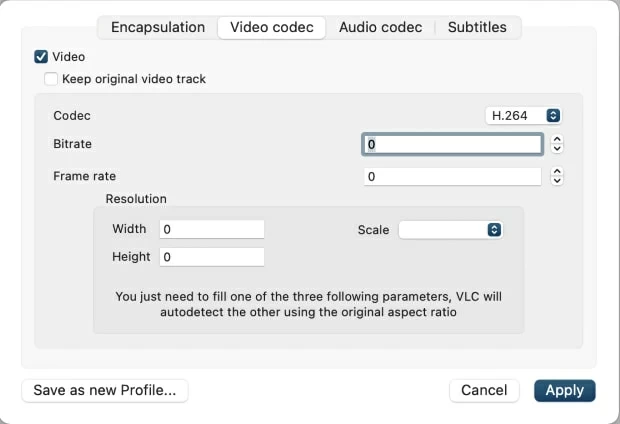Image resolution: width=620 pixels, height=424 pixels.
Task: Click Save as new Profile button
Action: coord(105,390)
